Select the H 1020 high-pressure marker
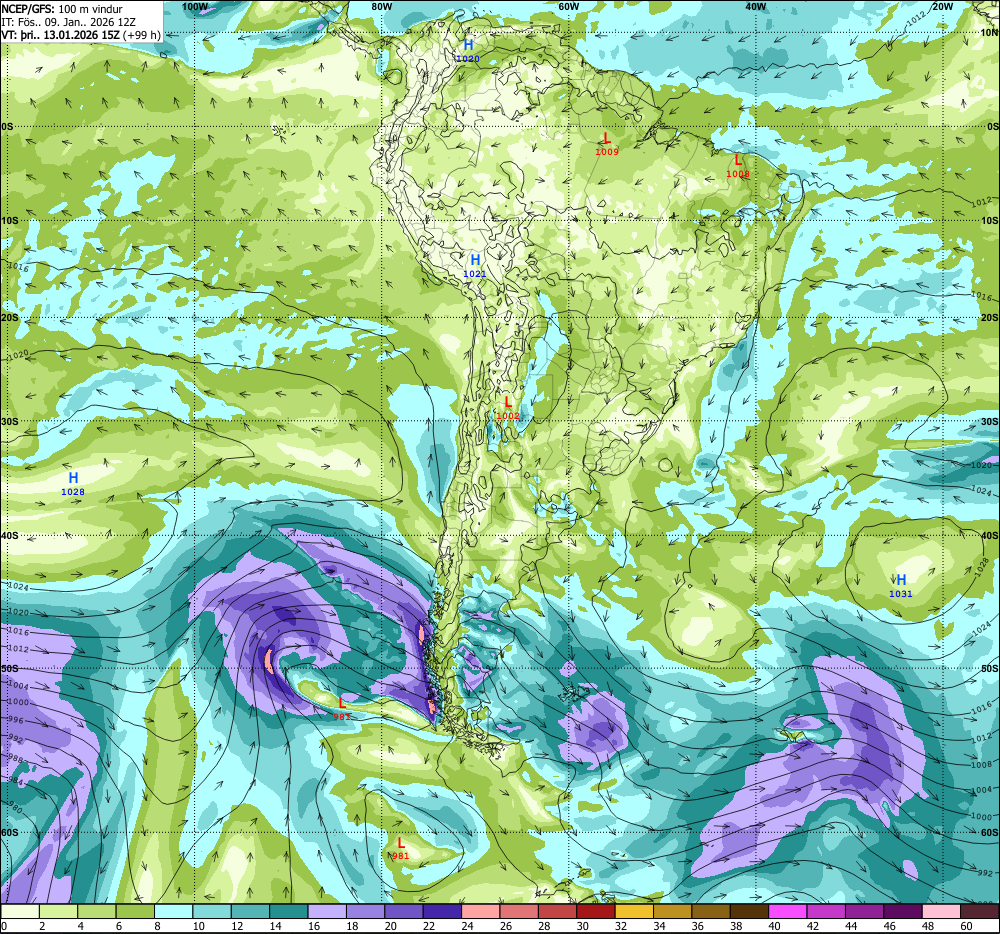1000x934 pixels. [468, 50]
